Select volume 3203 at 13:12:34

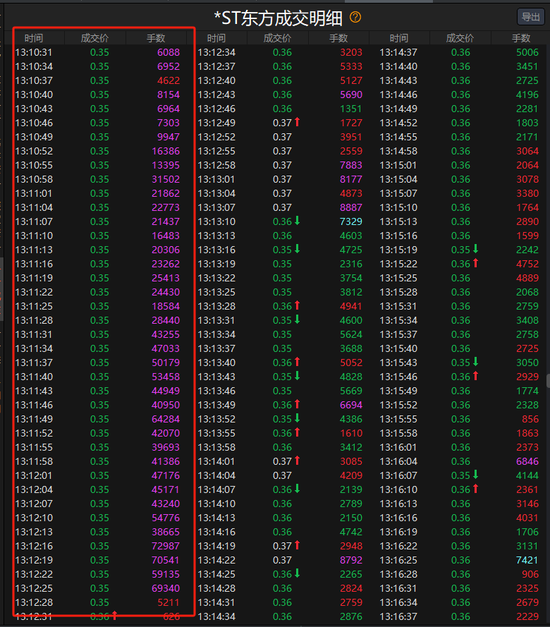coord(351,52)
